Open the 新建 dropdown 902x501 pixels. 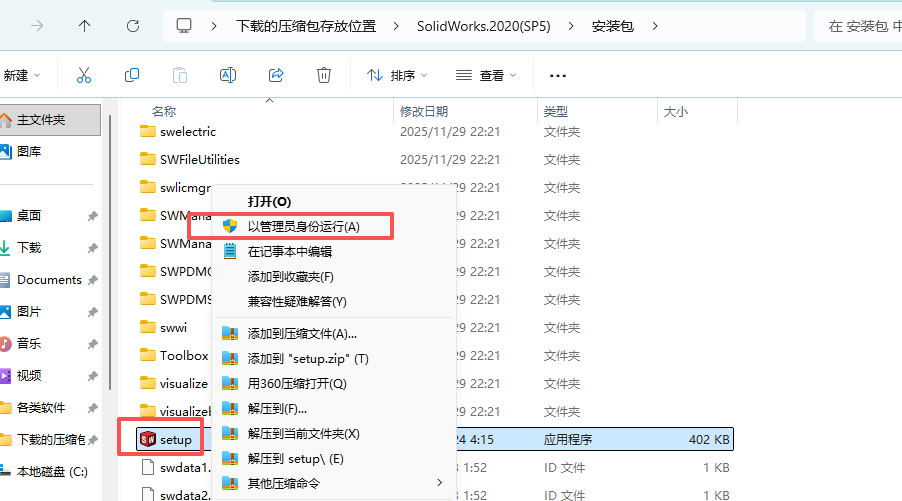(x=22, y=75)
